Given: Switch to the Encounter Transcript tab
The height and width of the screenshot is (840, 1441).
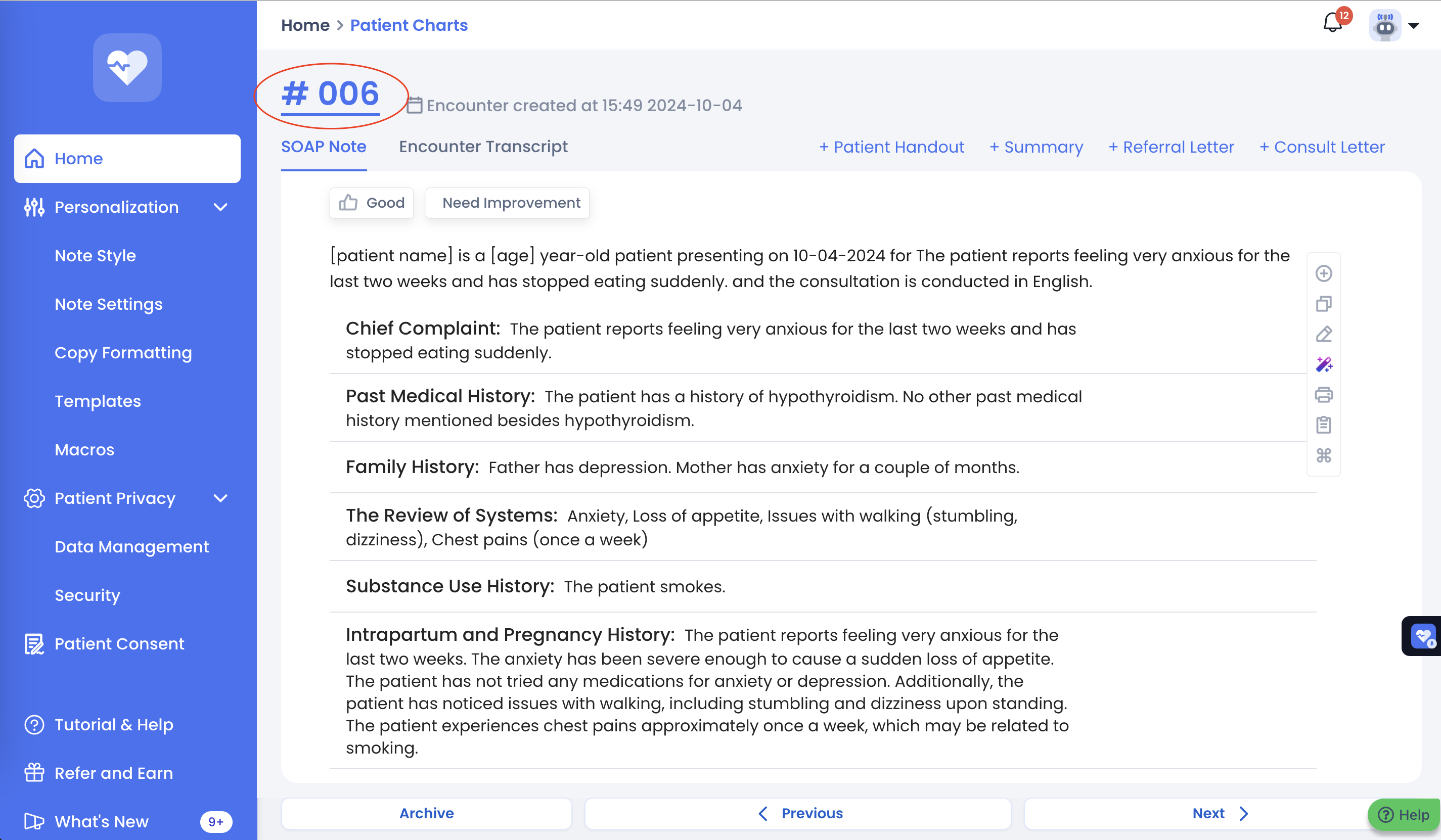Looking at the screenshot, I should (483, 147).
